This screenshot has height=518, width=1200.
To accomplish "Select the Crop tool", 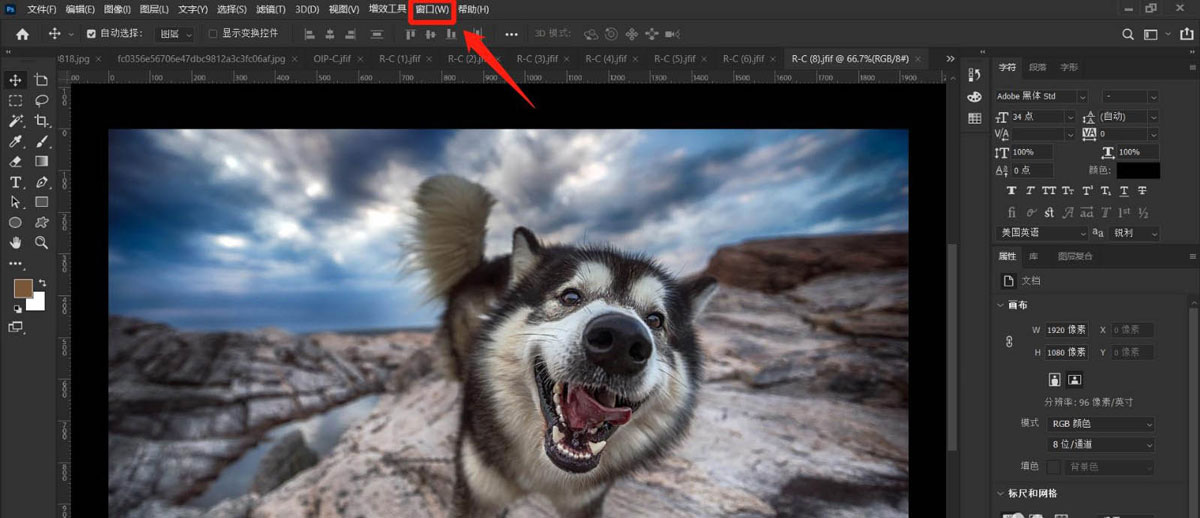I will point(41,121).
